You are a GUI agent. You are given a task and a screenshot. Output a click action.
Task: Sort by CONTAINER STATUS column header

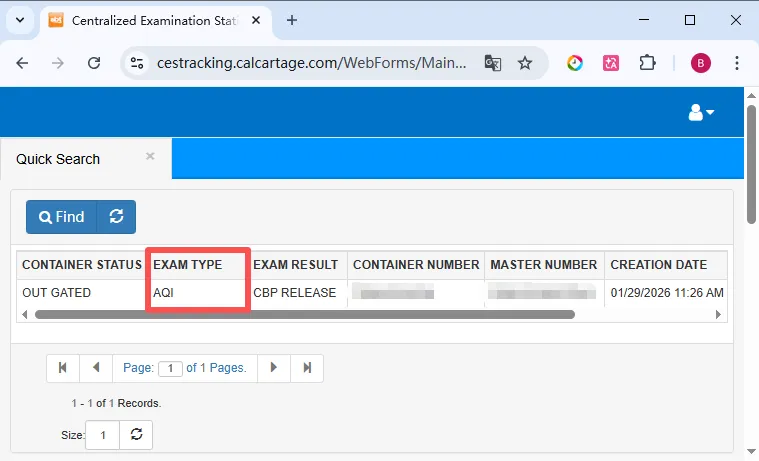tap(81, 265)
